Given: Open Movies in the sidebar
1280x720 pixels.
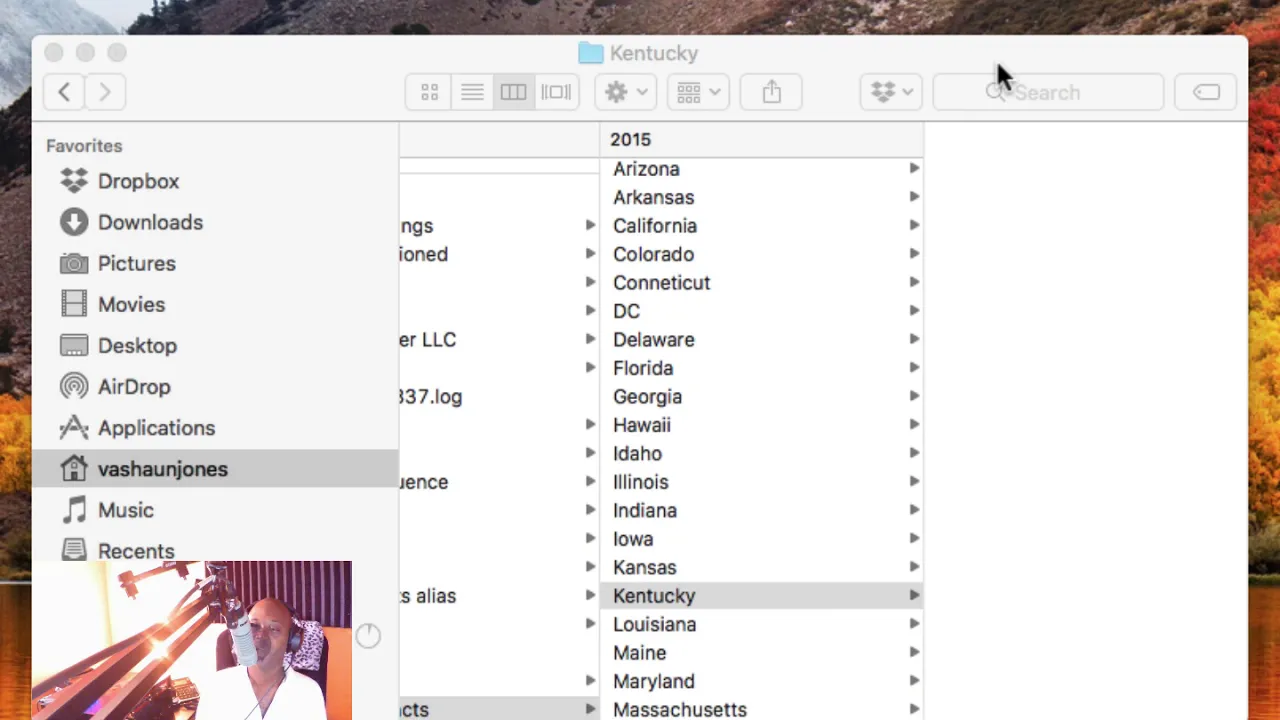Looking at the screenshot, I should [x=215, y=304].
